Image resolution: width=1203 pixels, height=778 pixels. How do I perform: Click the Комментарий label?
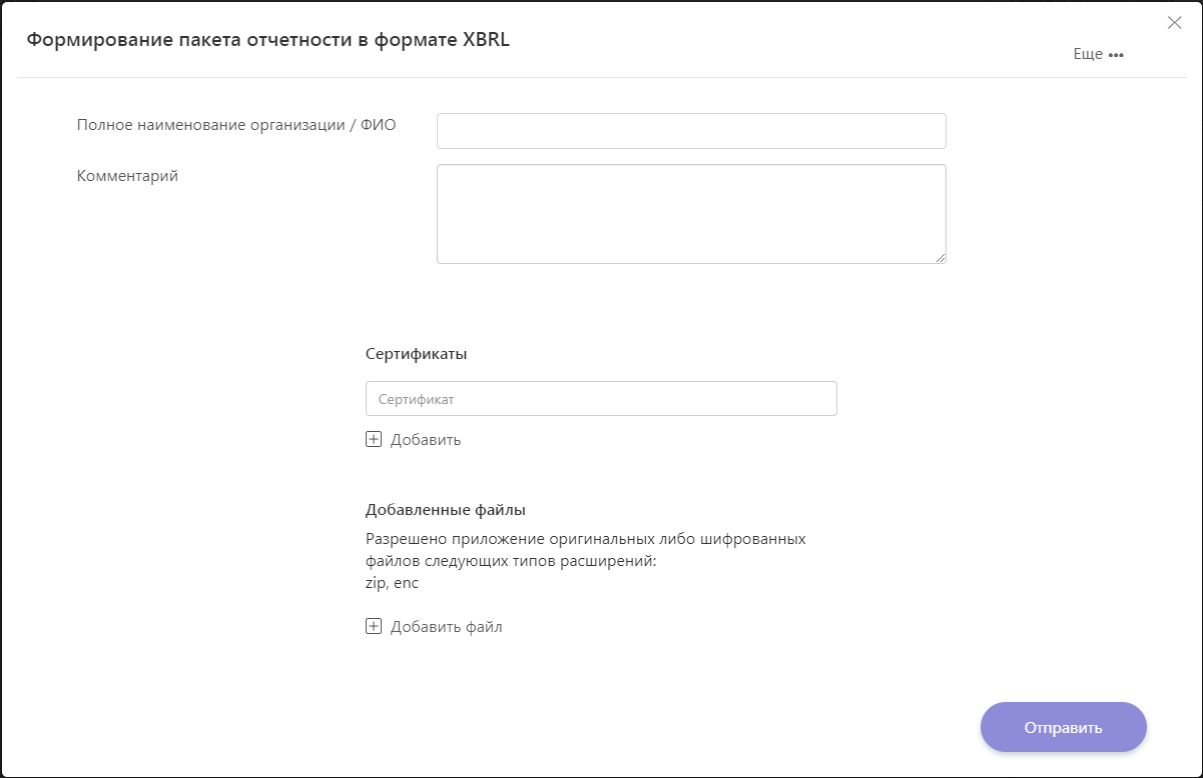point(127,176)
